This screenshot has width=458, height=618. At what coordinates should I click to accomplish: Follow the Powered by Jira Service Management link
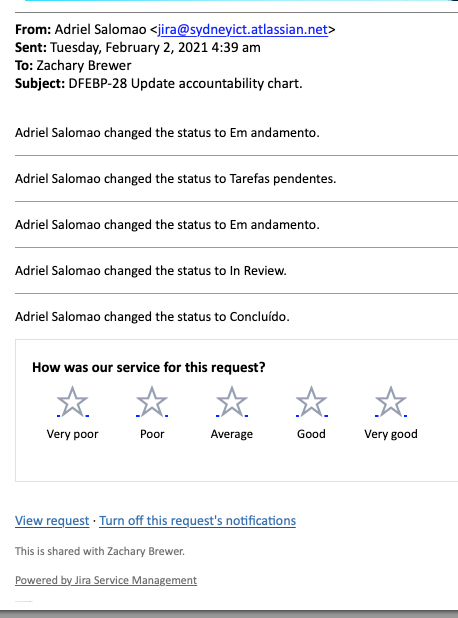(x=106, y=580)
